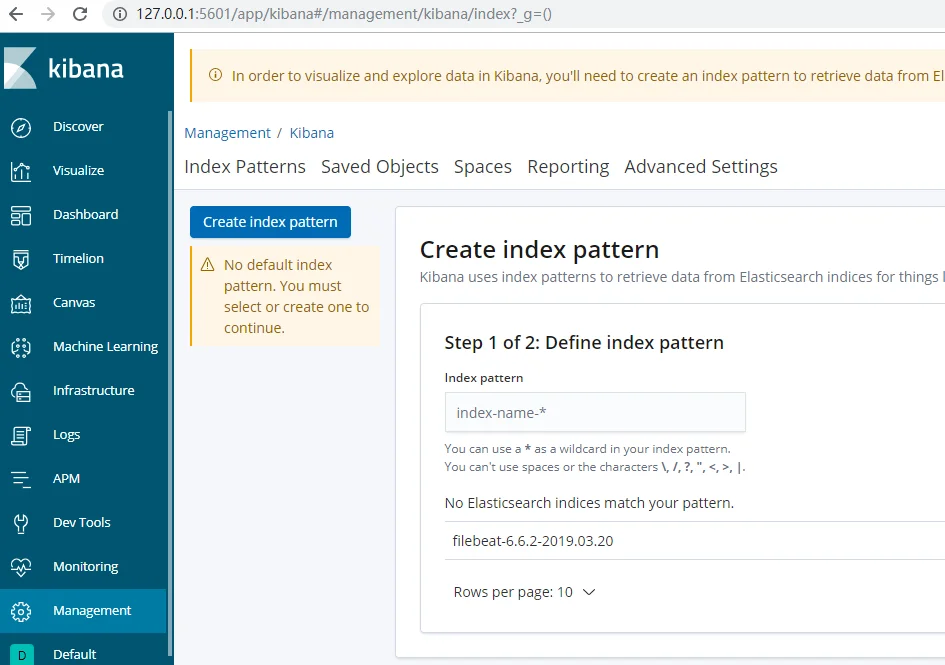Open Timelion using its sidebar icon
945x665 pixels.
click(21, 259)
